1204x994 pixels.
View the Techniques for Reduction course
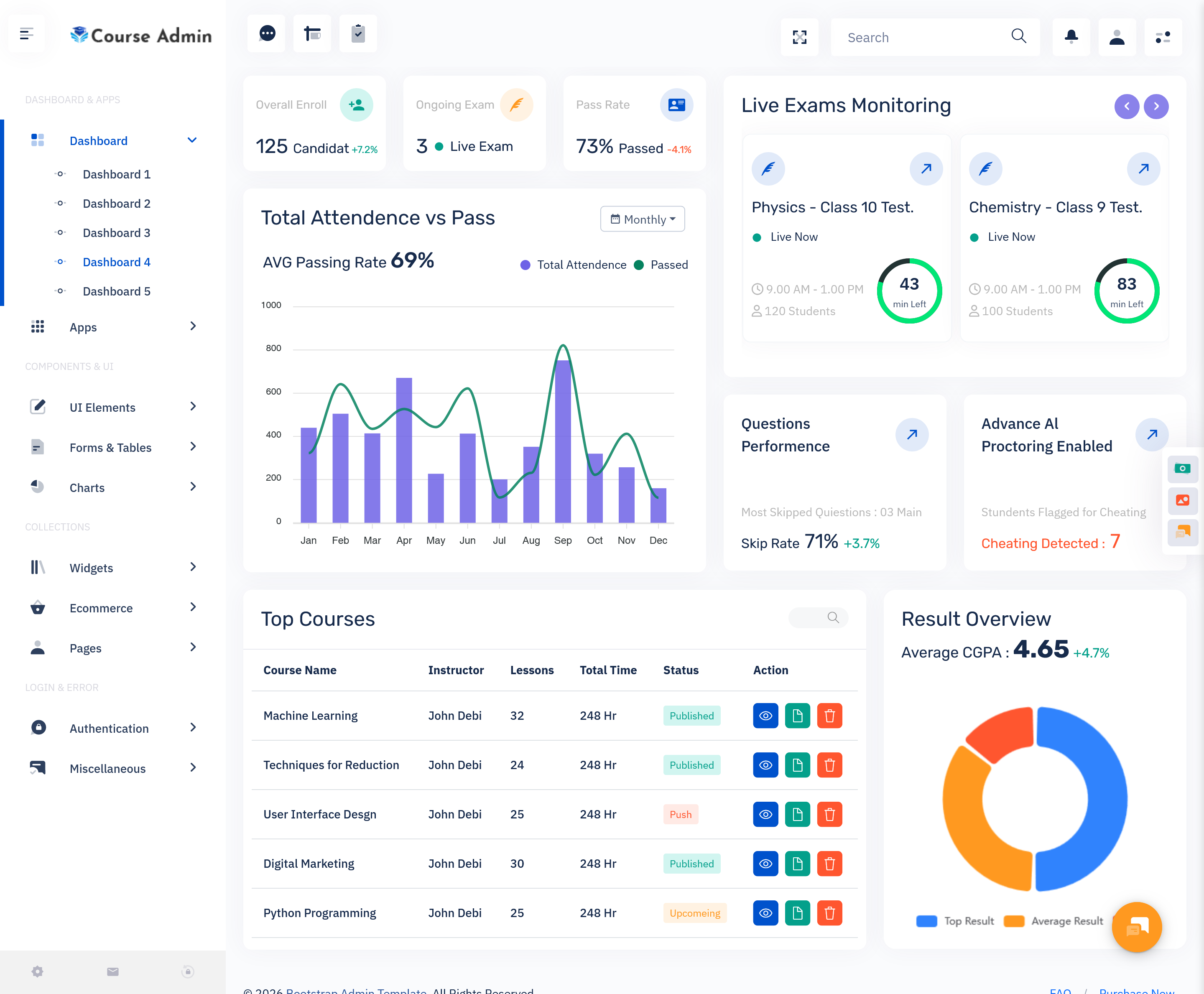(x=765, y=765)
